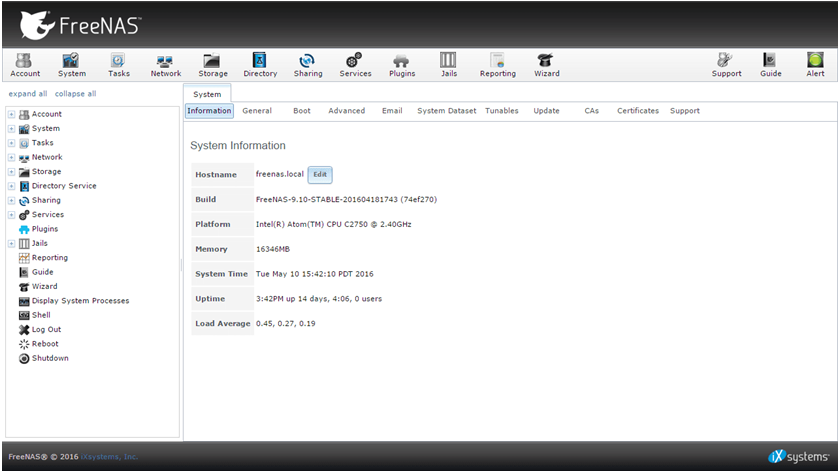
Task: Switch to the Boot tab
Action: (301, 111)
